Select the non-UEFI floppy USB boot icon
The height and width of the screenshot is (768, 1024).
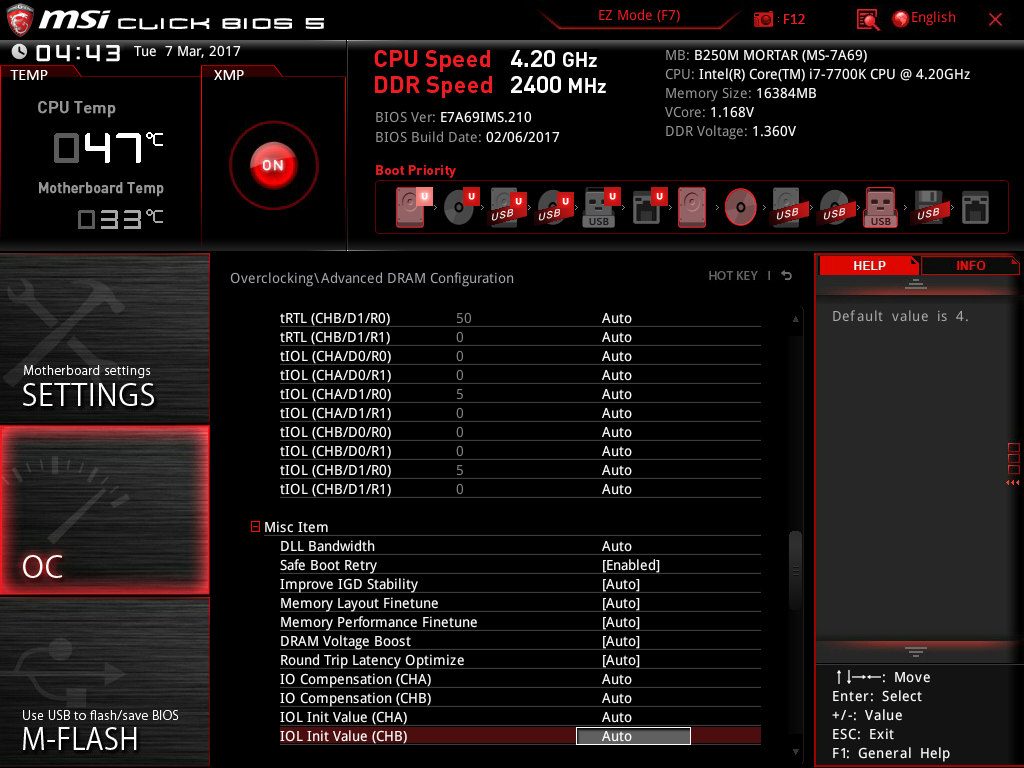[x=927, y=208]
